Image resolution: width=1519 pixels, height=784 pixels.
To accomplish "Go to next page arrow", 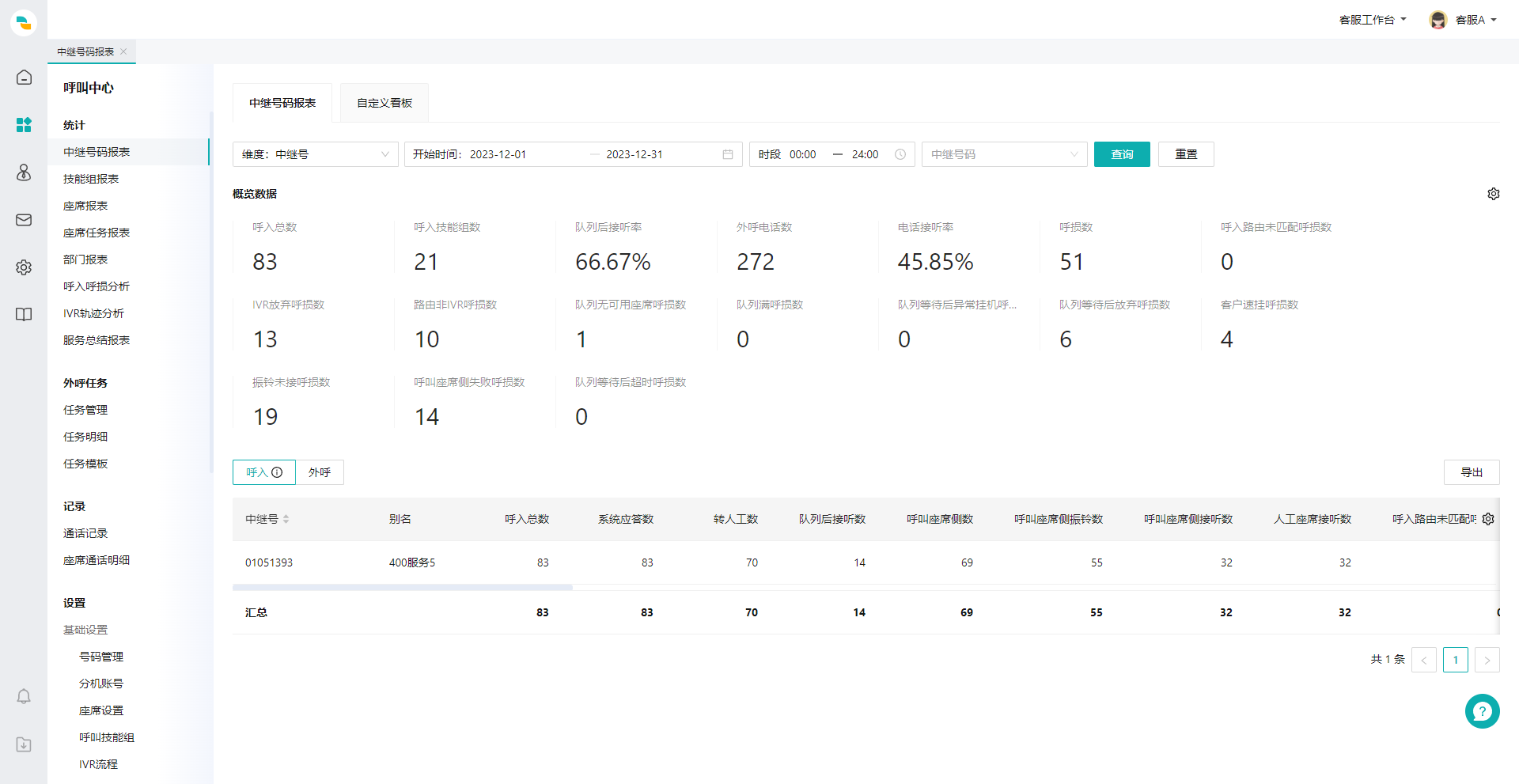I will (x=1487, y=660).
